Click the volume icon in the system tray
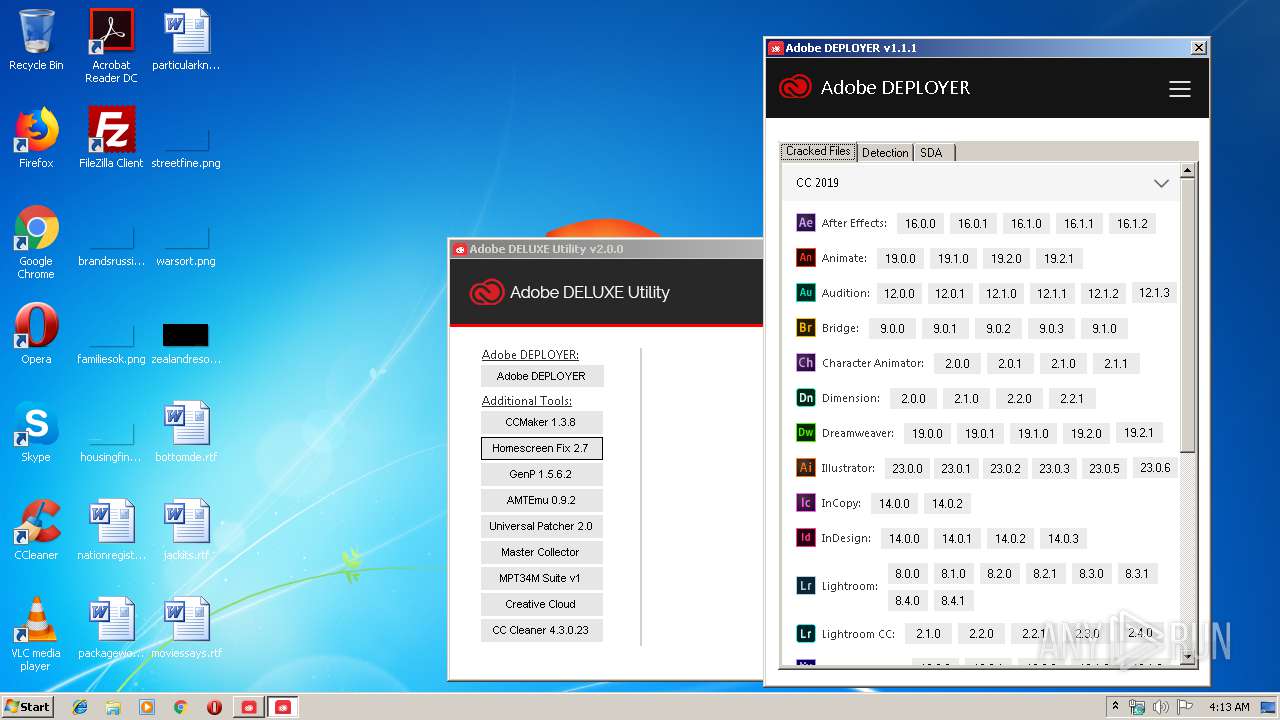The height and width of the screenshot is (720, 1280). tap(1161, 707)
